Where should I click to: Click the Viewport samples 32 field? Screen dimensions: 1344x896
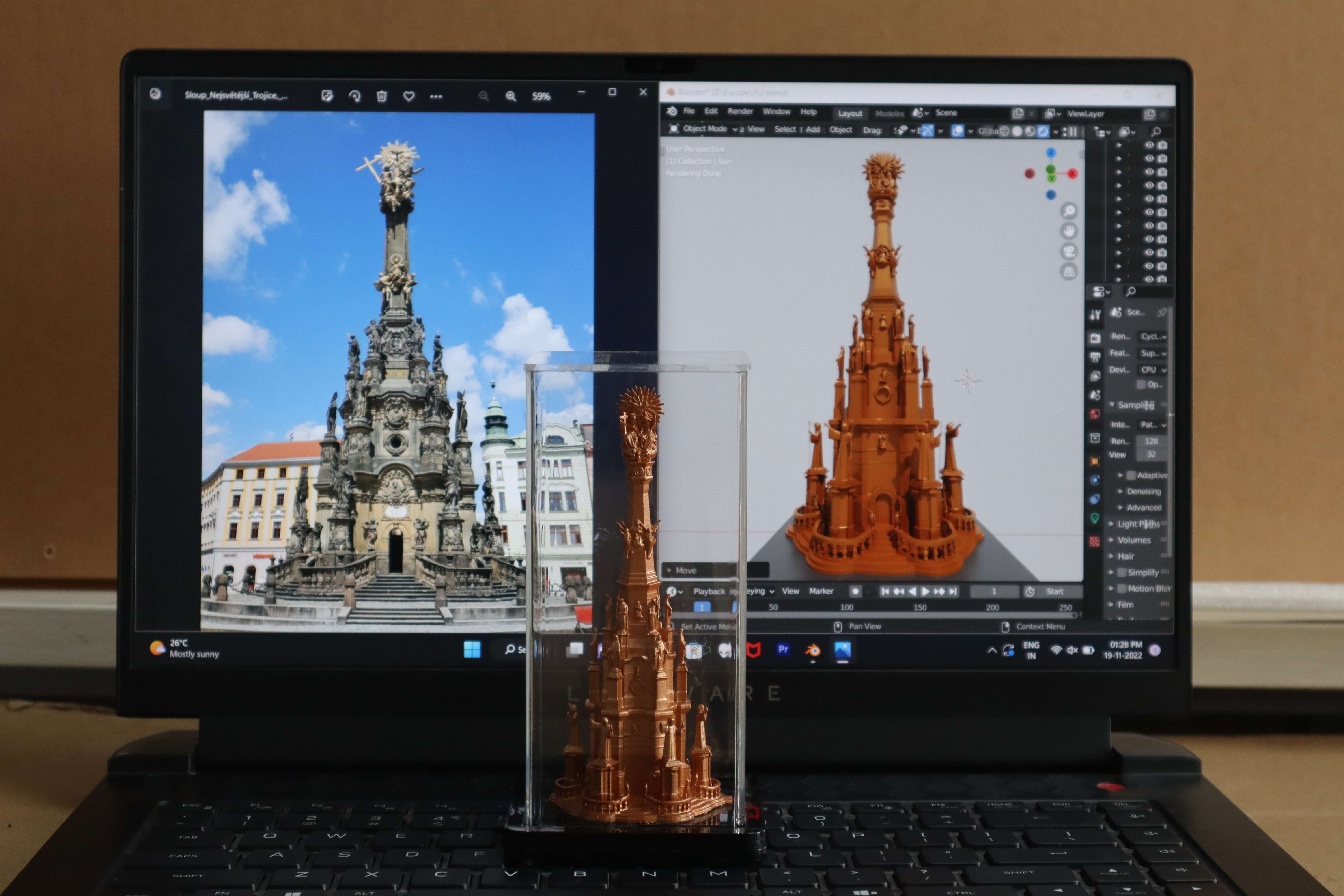[x=1152, y=455]
